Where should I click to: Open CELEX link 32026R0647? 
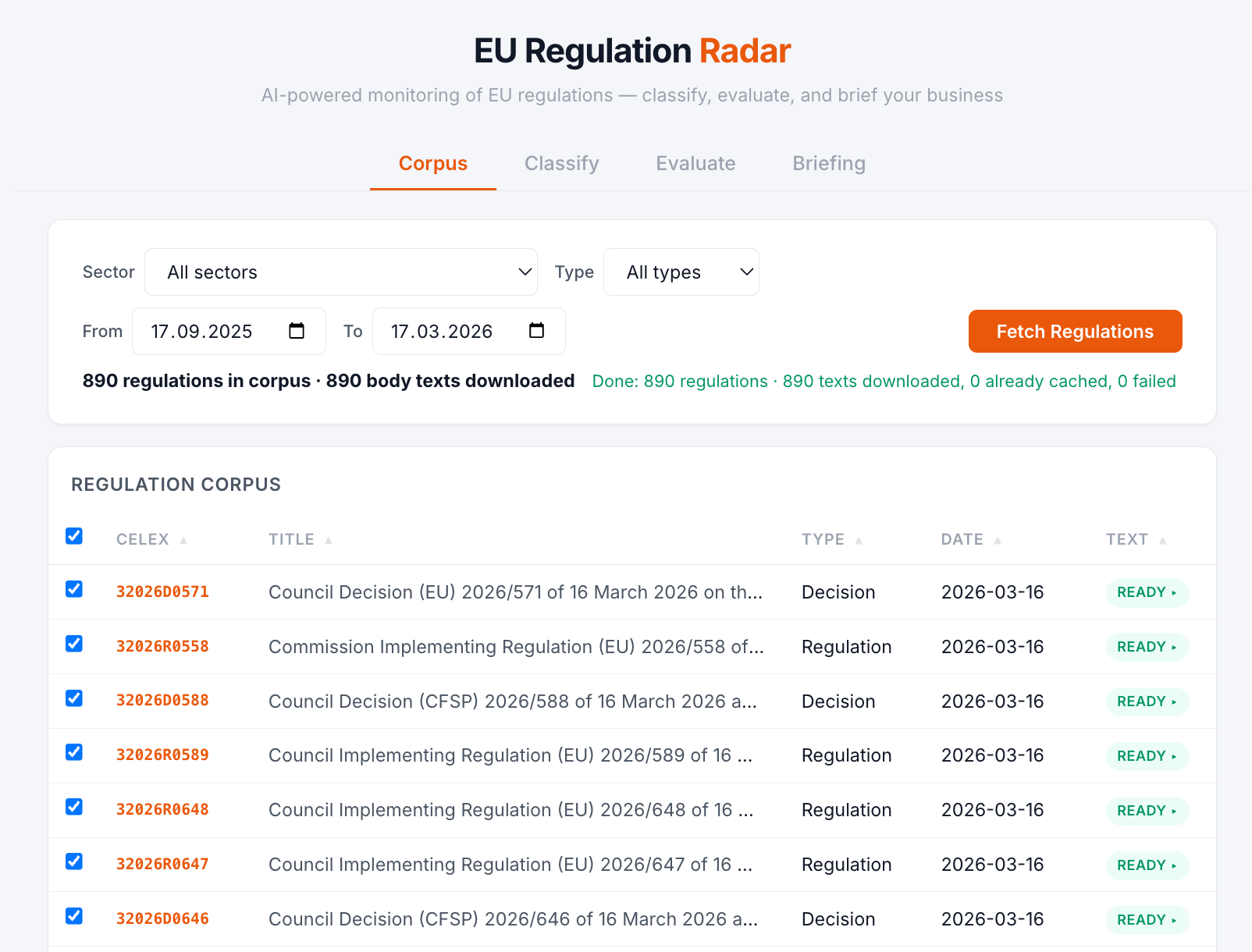(162, 865)
